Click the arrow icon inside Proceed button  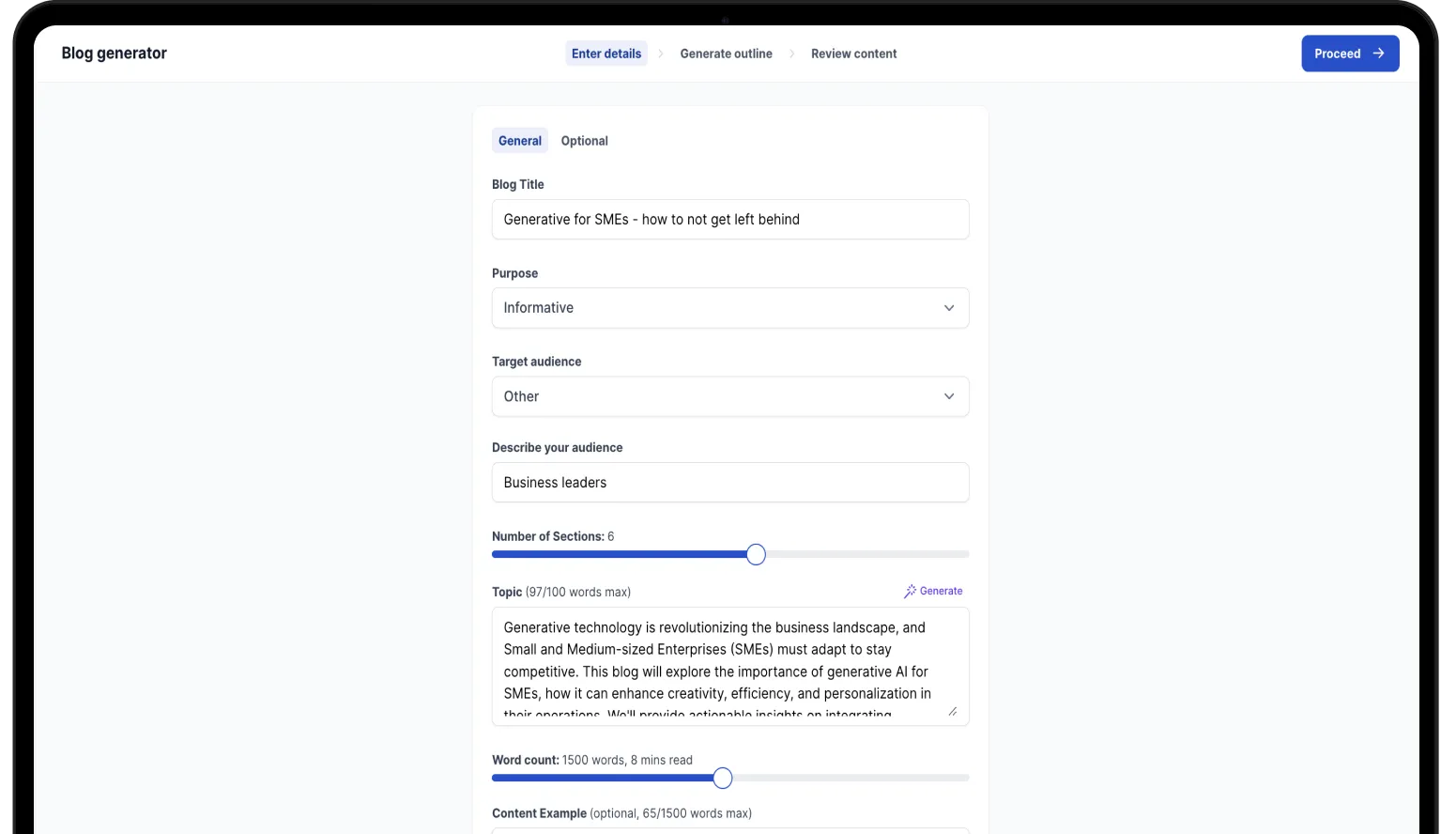coord(1378,54)
